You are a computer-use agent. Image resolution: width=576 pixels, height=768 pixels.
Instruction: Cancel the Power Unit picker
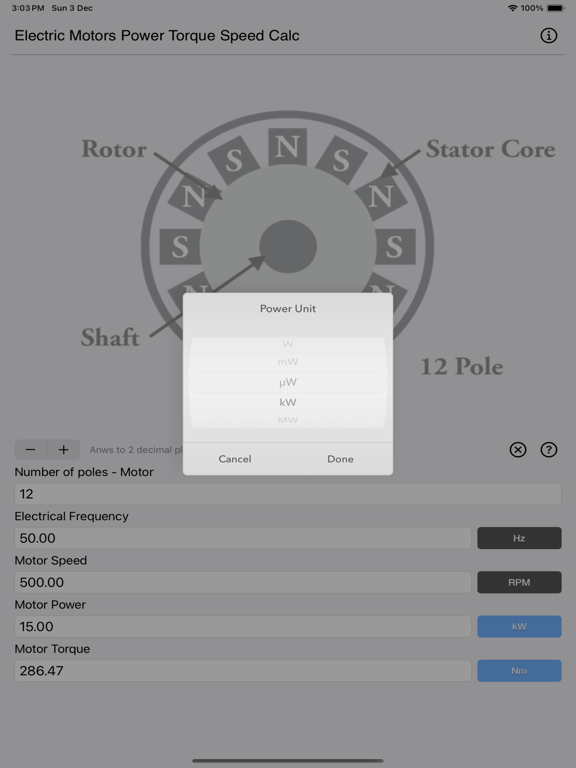click(x=235, y=459)
